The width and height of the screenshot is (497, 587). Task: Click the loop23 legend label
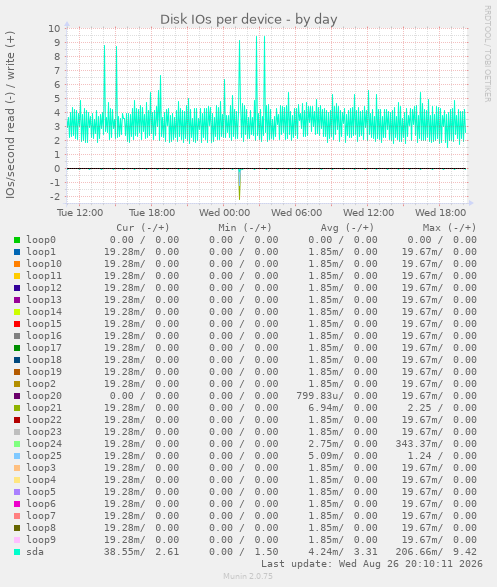point(44,432)
